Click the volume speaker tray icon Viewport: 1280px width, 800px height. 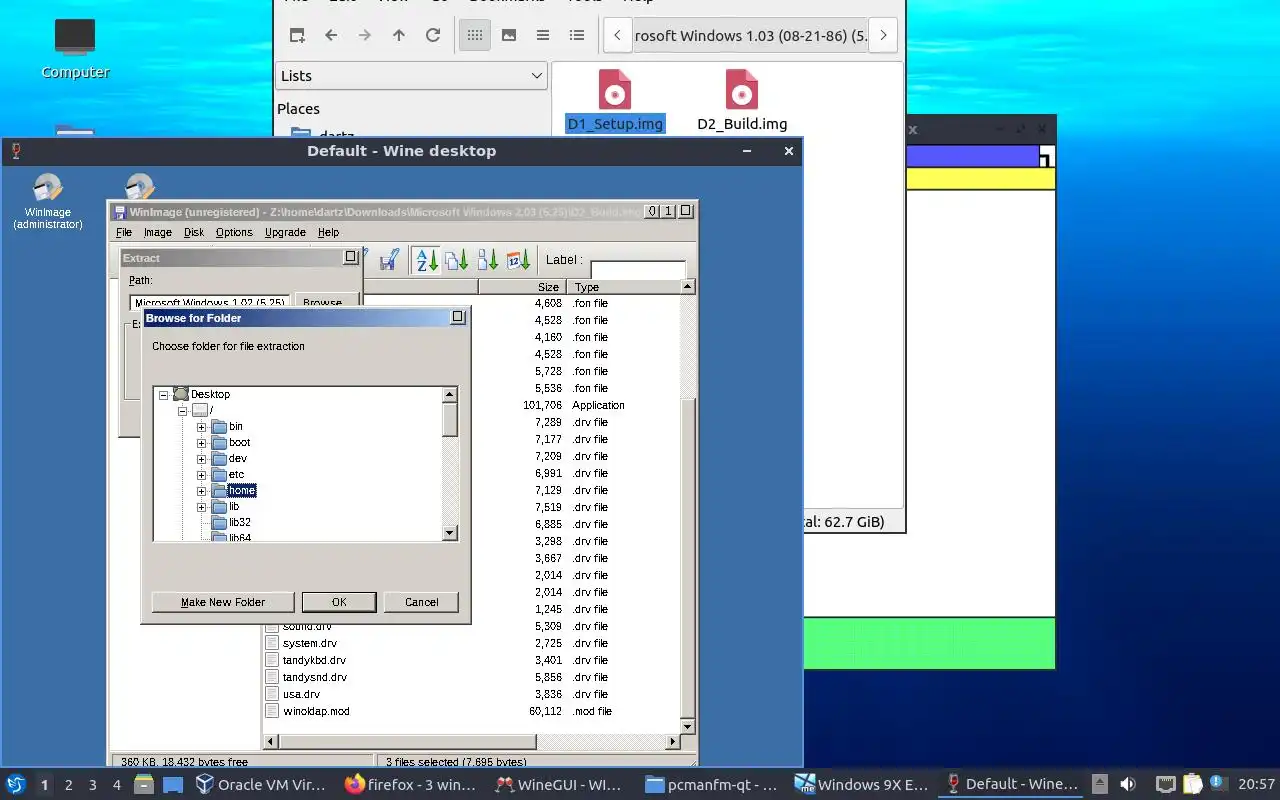pyautogui.click(x=1128, y=785)
